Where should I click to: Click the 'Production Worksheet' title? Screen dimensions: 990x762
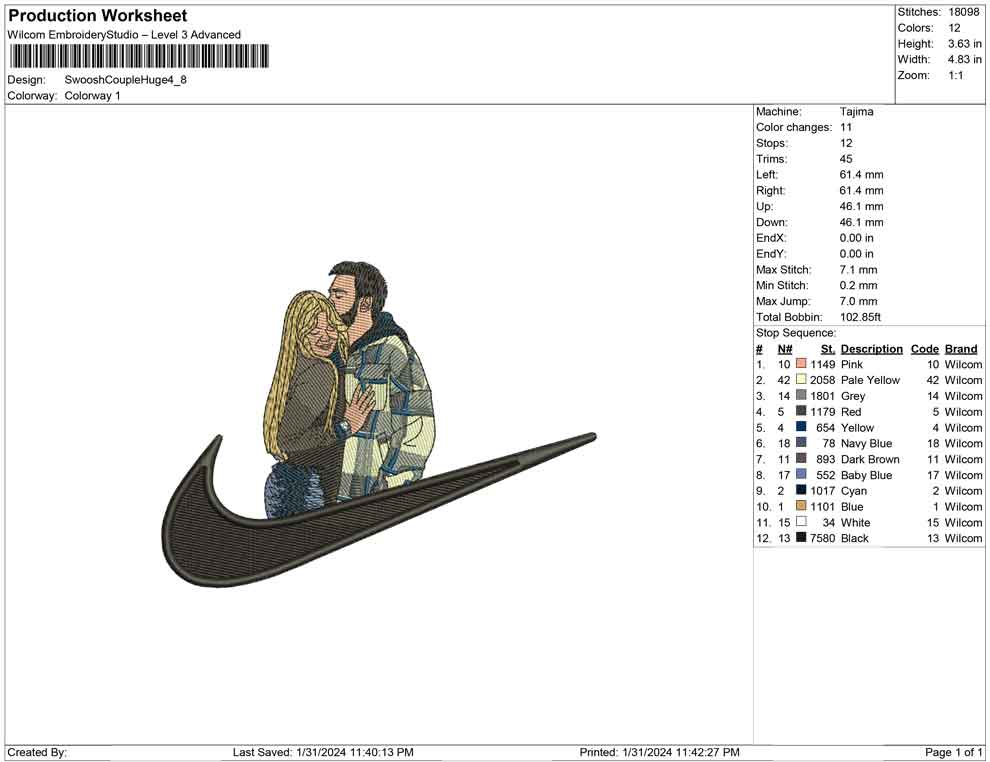coord(98,16)
